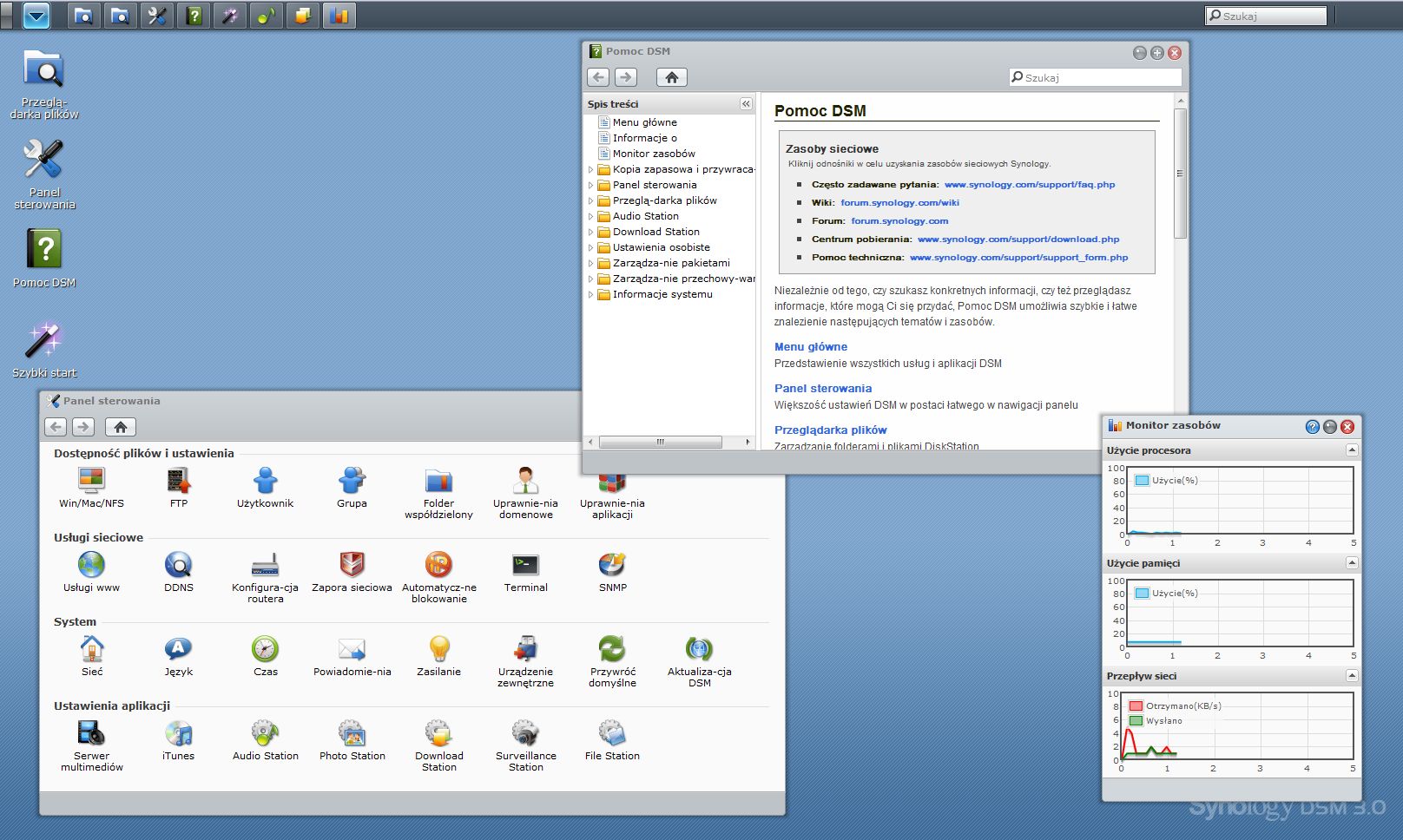Image resolution: width=1403 pixels, height=840 pixels.
Task: Collapse the Użycie procesora section
Action: 1351,450
